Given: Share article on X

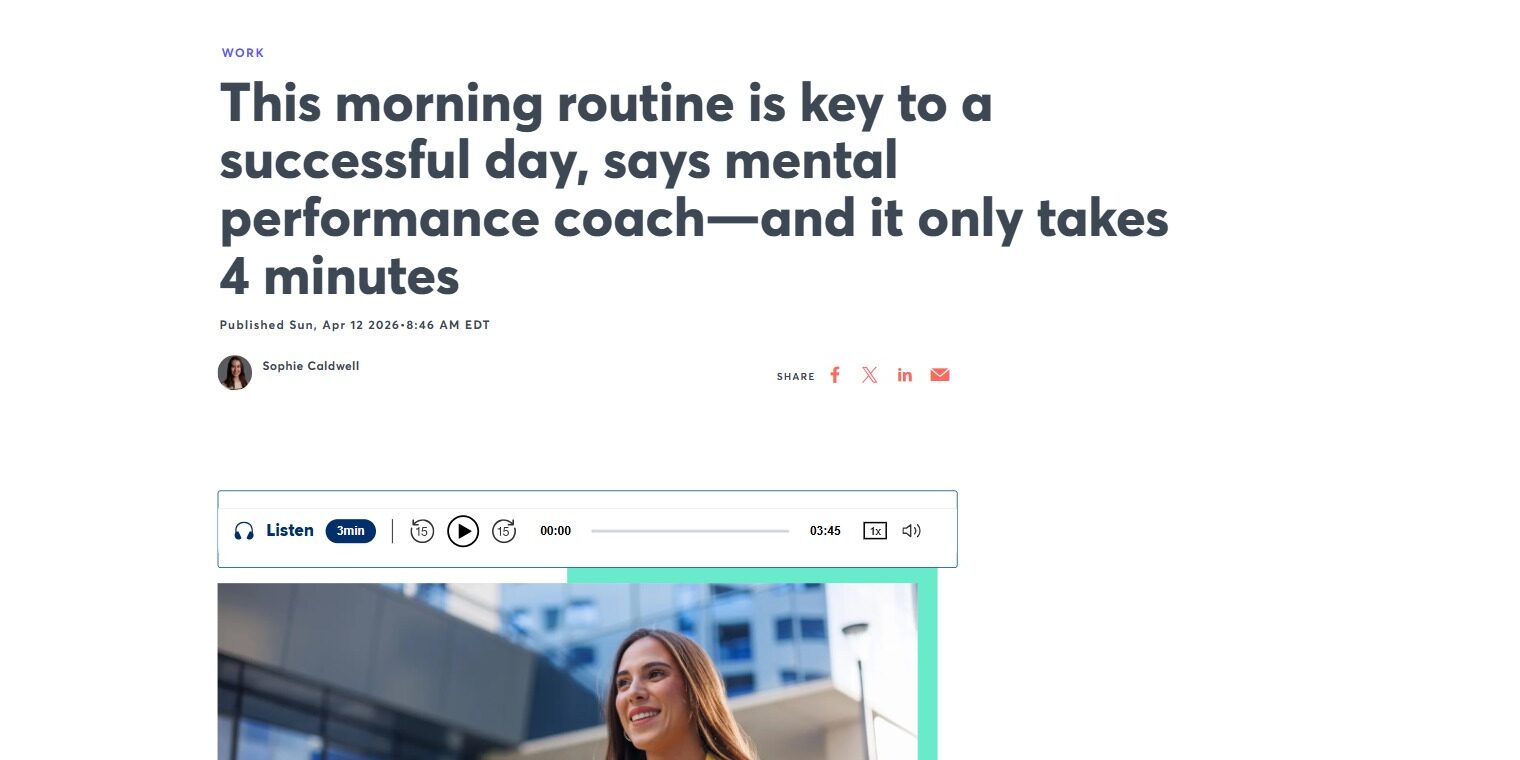Looking at the screenshot, I should [870, 375].
